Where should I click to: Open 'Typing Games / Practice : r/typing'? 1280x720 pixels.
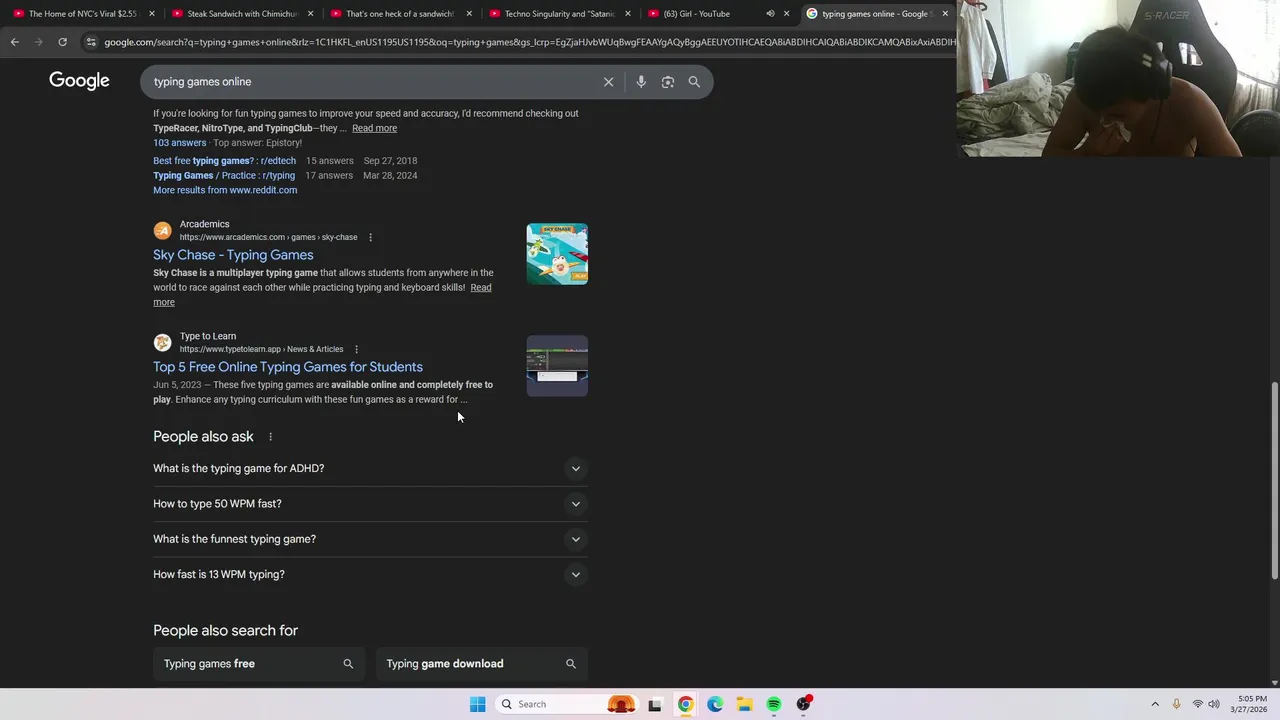click(x=224, y=176)
